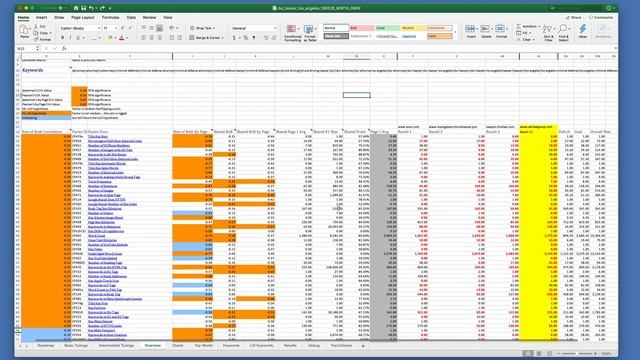Switch to Normal view in status bar
Image resolution: width=640 pixels, height=360 pixels.
coord(528,353)
